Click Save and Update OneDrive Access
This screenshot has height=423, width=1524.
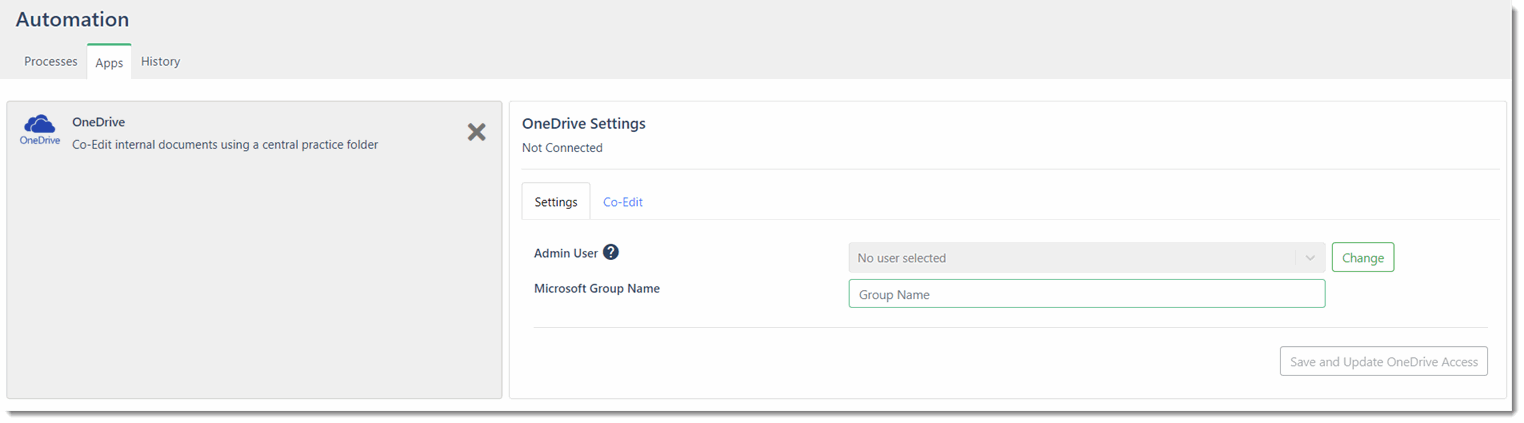tap(1384, 362)
